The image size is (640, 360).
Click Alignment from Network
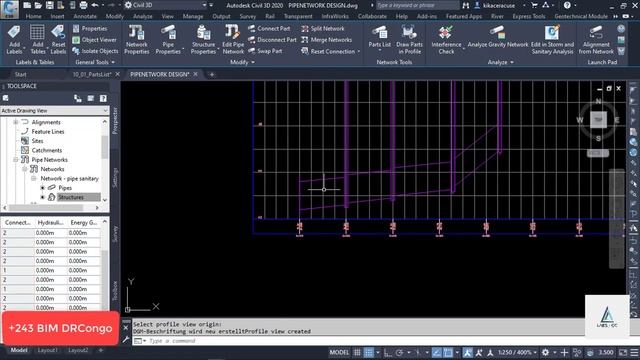[596, 40]
